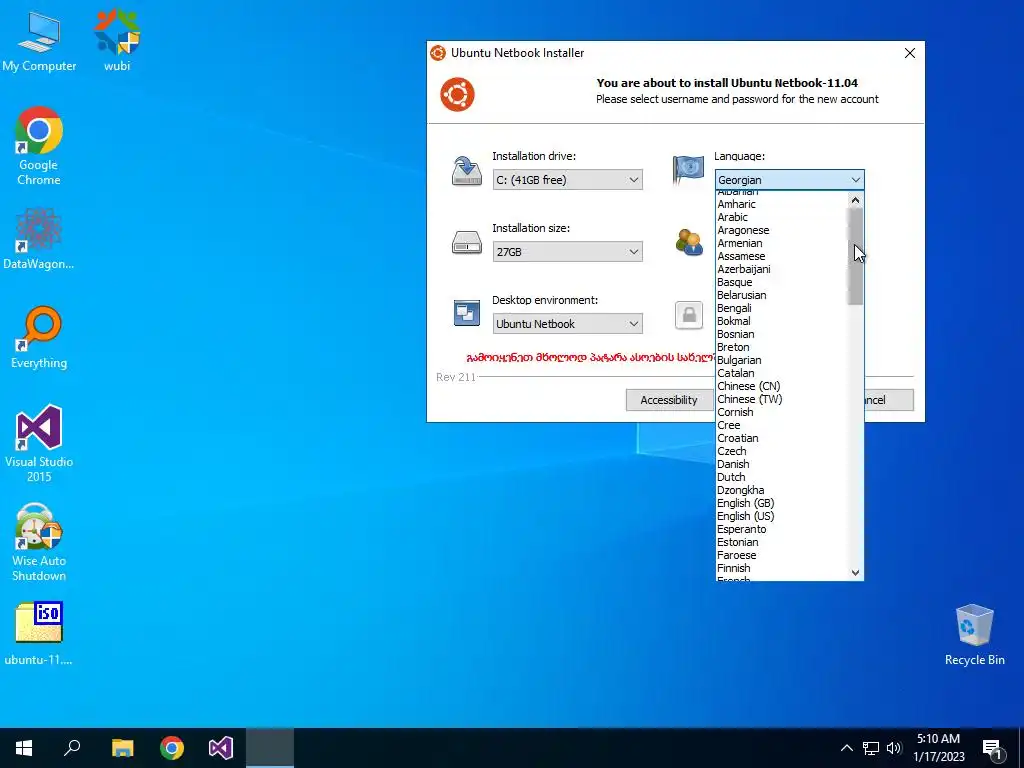This screenshot has width=1024, height=768.
Task: Click the active installer taskbar button
Action: 270,748
